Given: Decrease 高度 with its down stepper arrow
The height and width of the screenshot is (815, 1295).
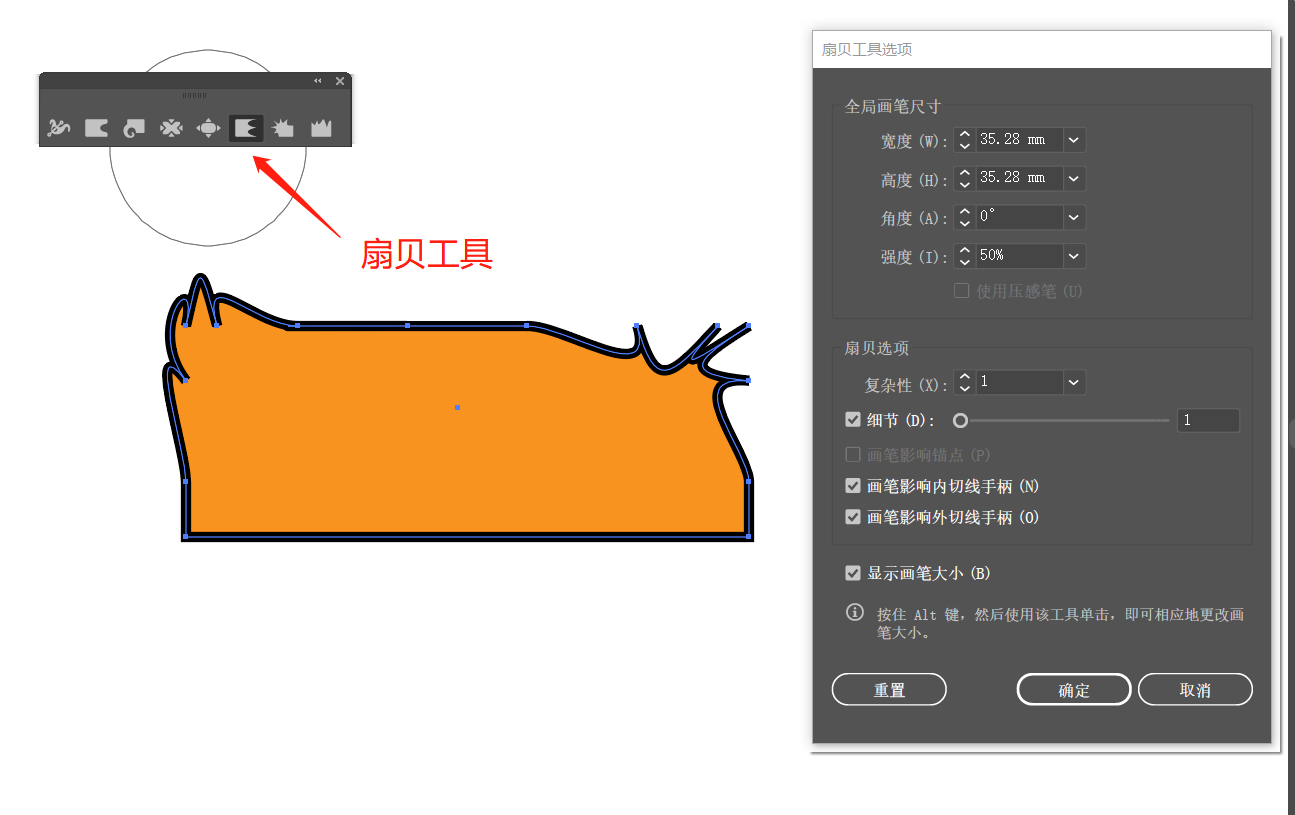Looking at the screenshot, I should coord(964,184).
